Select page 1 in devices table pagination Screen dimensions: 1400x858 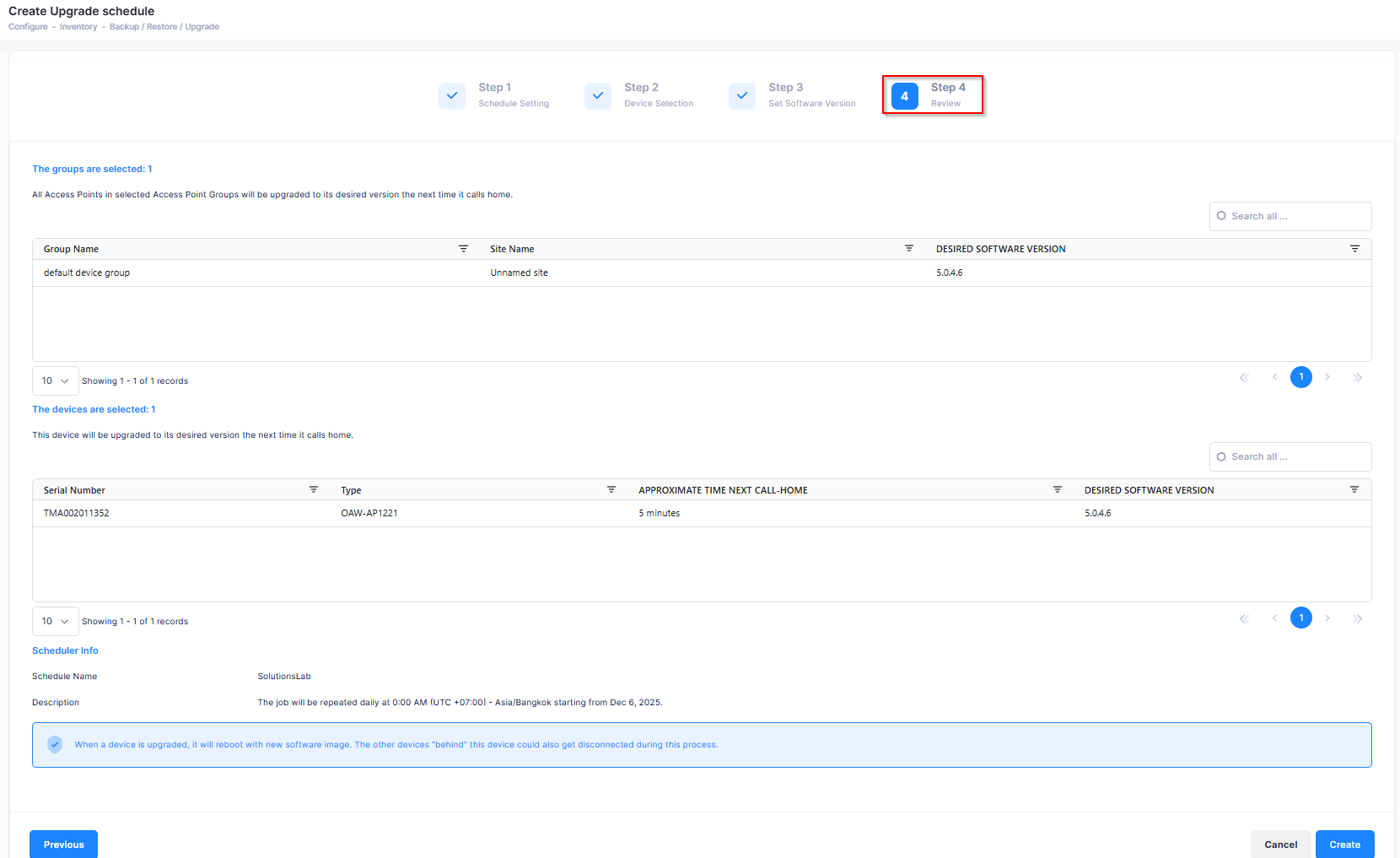pyautogui.click(x=1301, y=618)
